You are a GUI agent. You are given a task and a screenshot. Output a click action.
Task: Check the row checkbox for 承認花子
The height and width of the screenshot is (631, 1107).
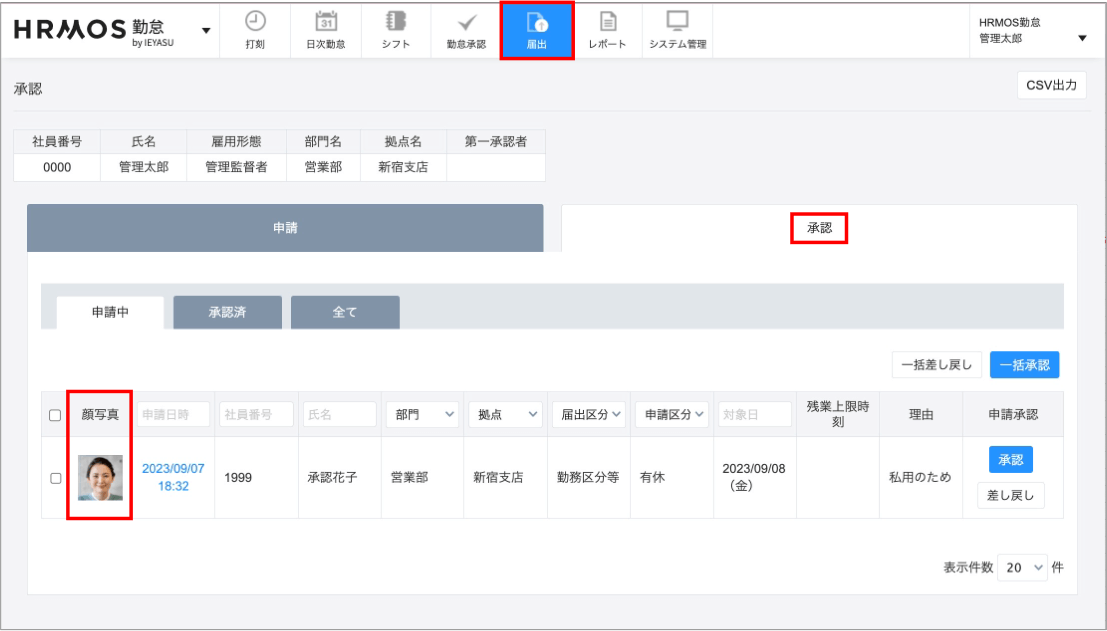[55, 478]
